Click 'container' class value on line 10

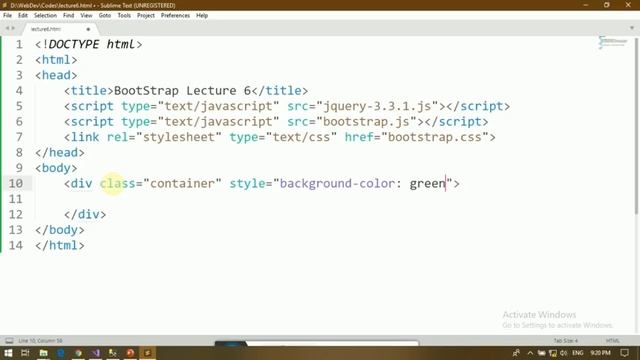click(x=182, y=183)
